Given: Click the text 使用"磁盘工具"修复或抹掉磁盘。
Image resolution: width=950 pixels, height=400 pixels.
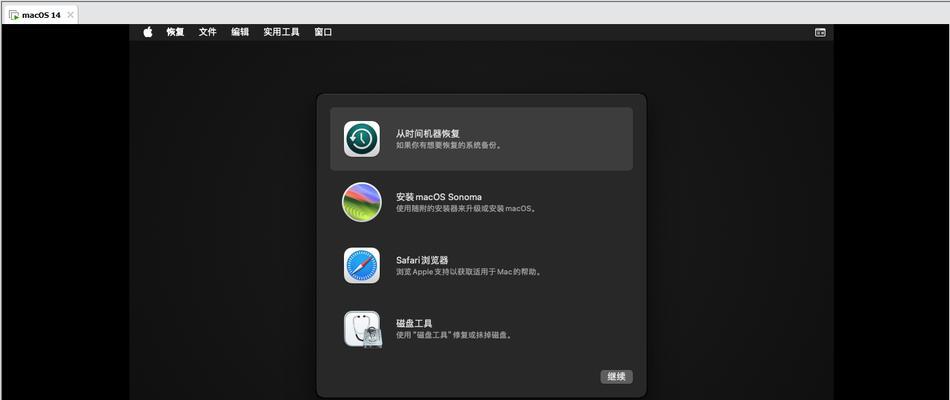Looking at the screenshot, I should tap(455, 335).
